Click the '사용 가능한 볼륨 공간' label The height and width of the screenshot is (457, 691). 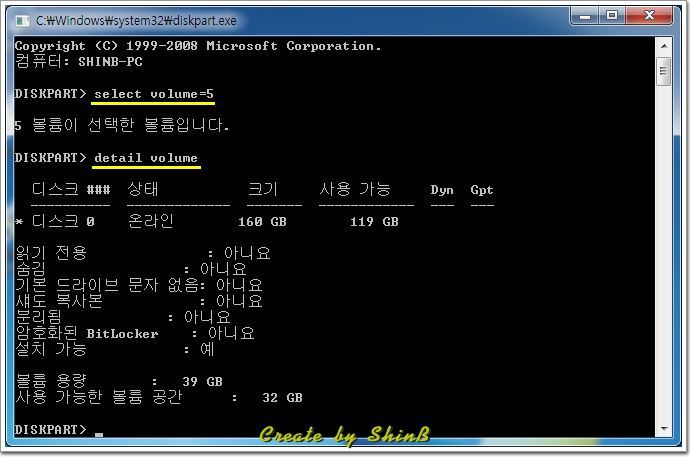(x=99, y=397)
